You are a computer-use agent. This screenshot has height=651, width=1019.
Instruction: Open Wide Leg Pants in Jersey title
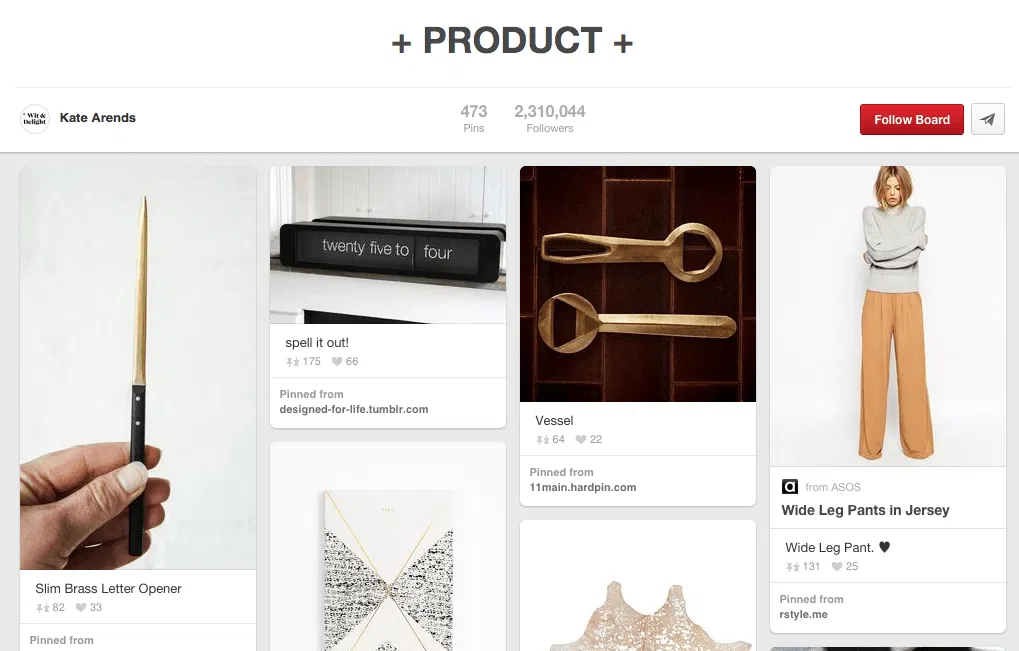click(865, 510)
